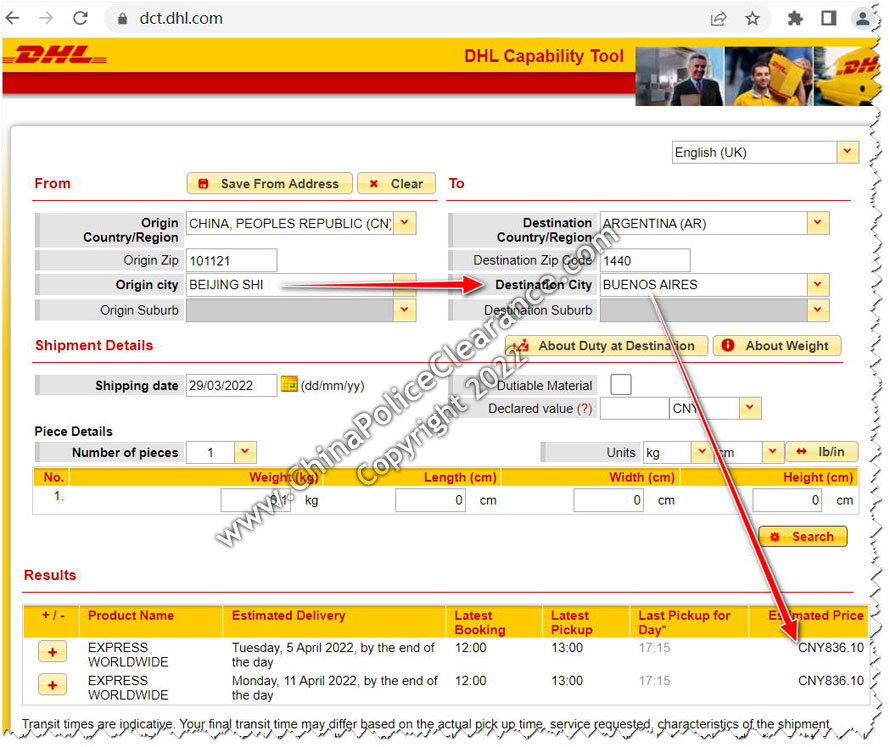
Task: Click Save From Address button
Action: [x=270, y=184]
